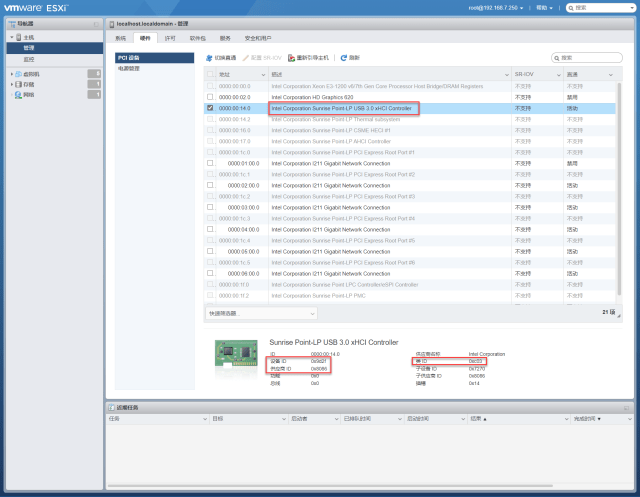Open the Storage icon in navigator
The height and width of the screenshot is (497, 640).
(x=18, y=84)
